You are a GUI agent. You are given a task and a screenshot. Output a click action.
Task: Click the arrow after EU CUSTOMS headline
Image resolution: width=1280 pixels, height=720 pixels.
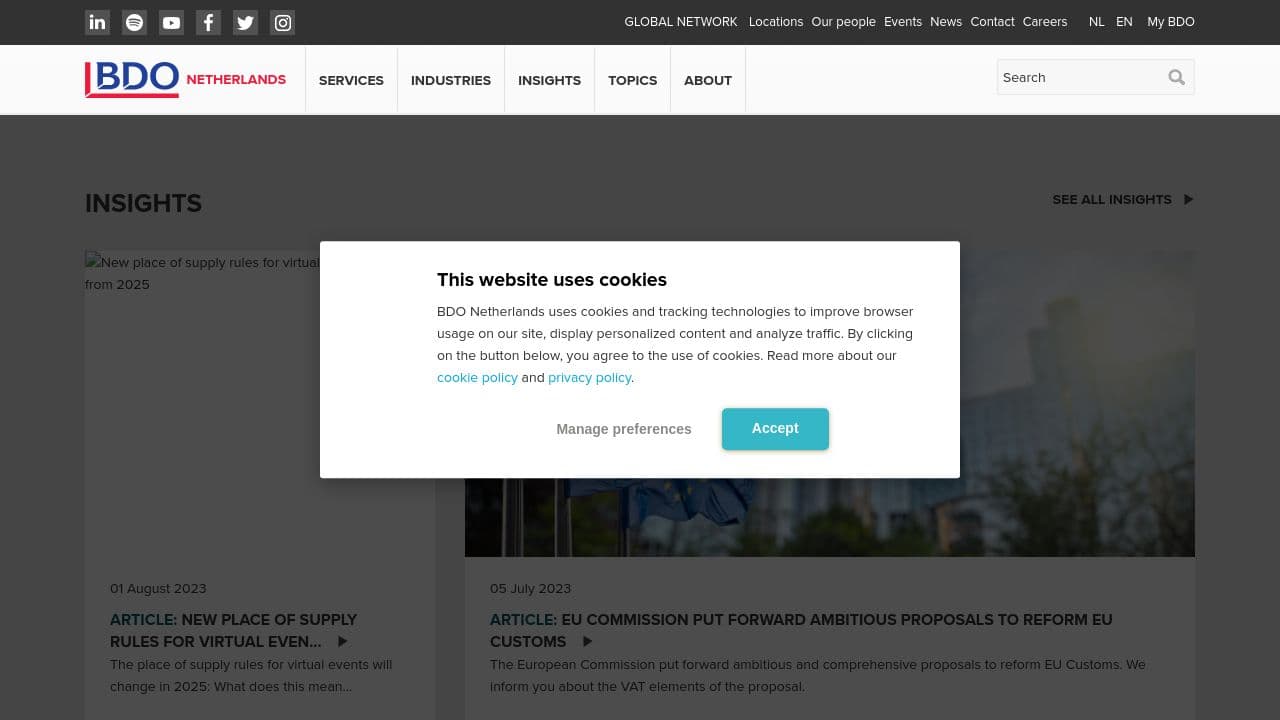click(587, 641)
